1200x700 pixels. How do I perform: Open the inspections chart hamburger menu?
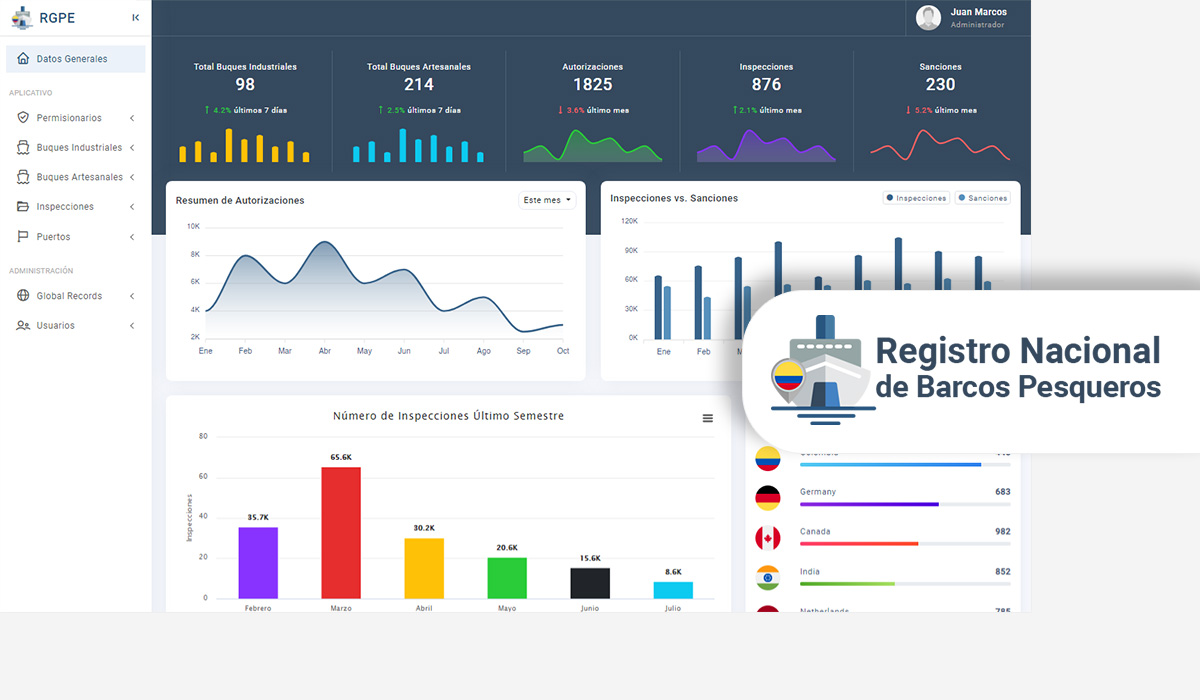pyautogui.click(x=708, y=418)
